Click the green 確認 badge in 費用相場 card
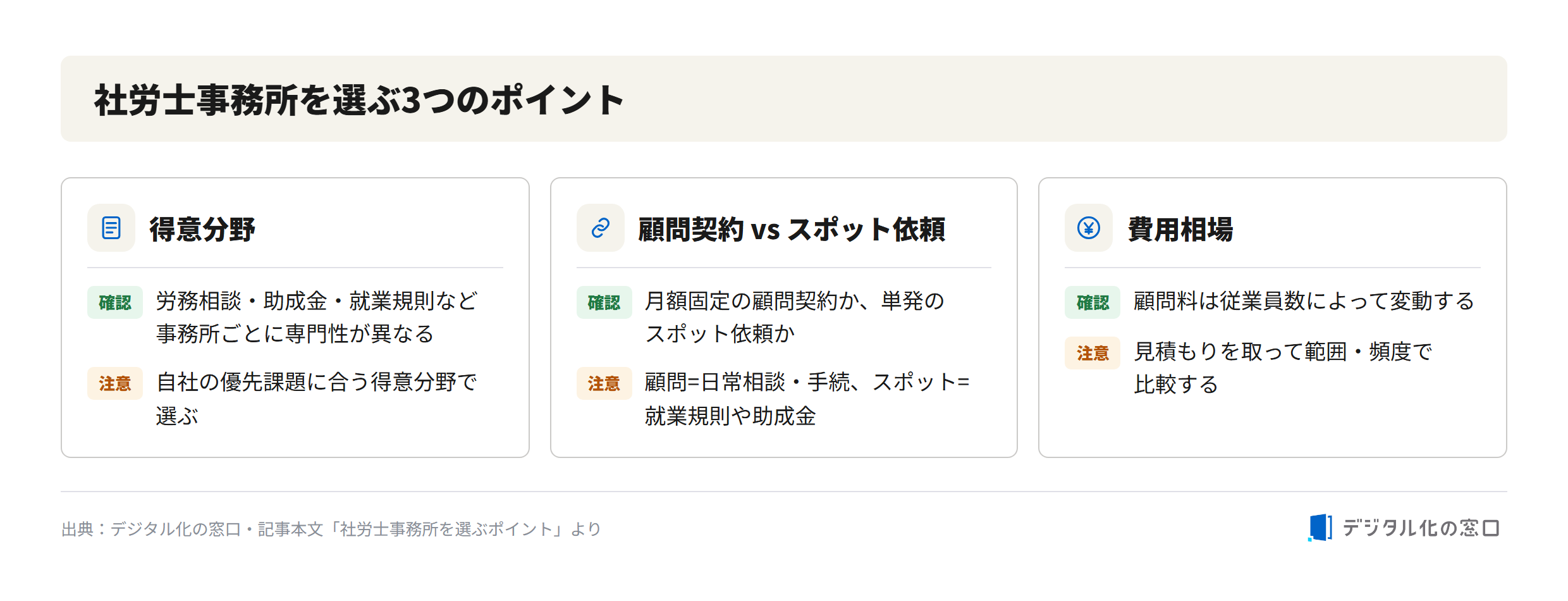This screenshot has height=601, width=1568. click(1093, 302)
